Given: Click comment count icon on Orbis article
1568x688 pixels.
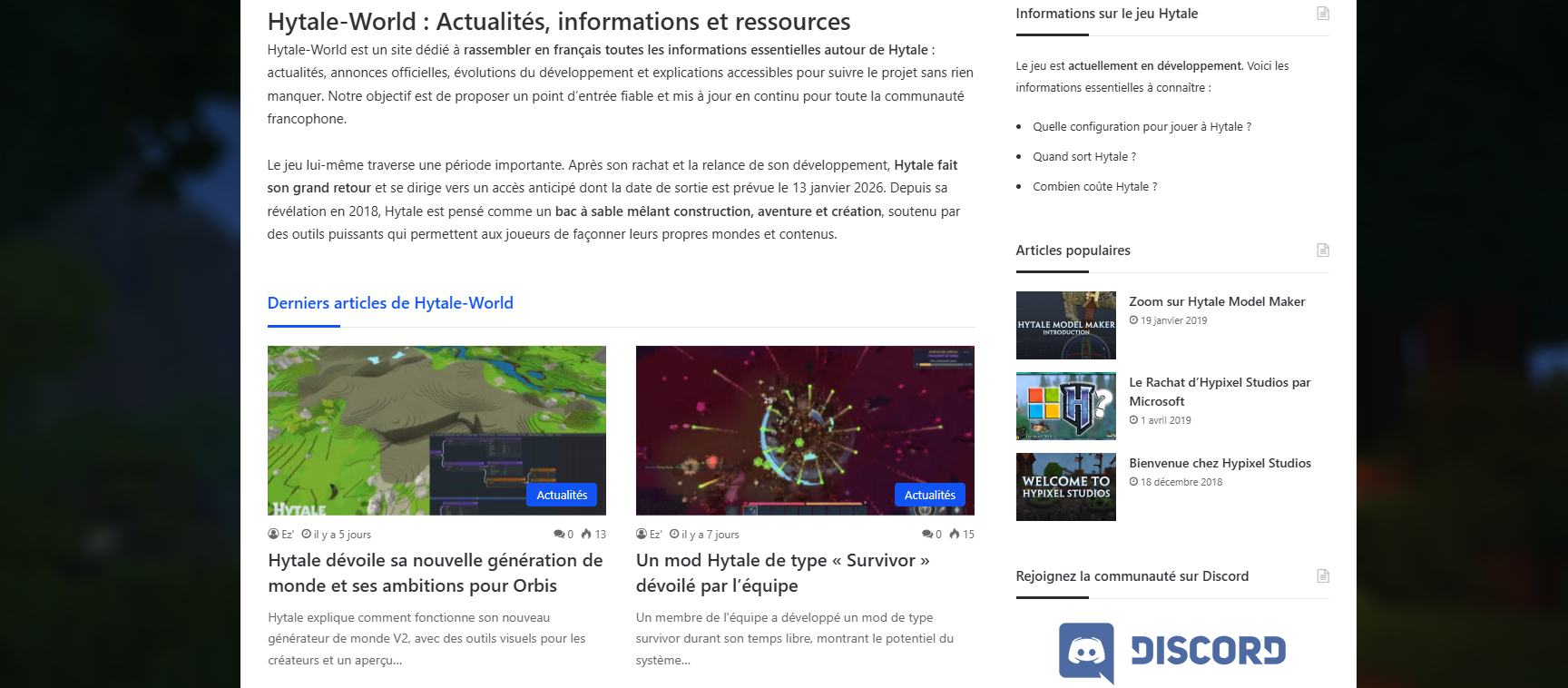Looking at the screenshot, I should 559,535.
